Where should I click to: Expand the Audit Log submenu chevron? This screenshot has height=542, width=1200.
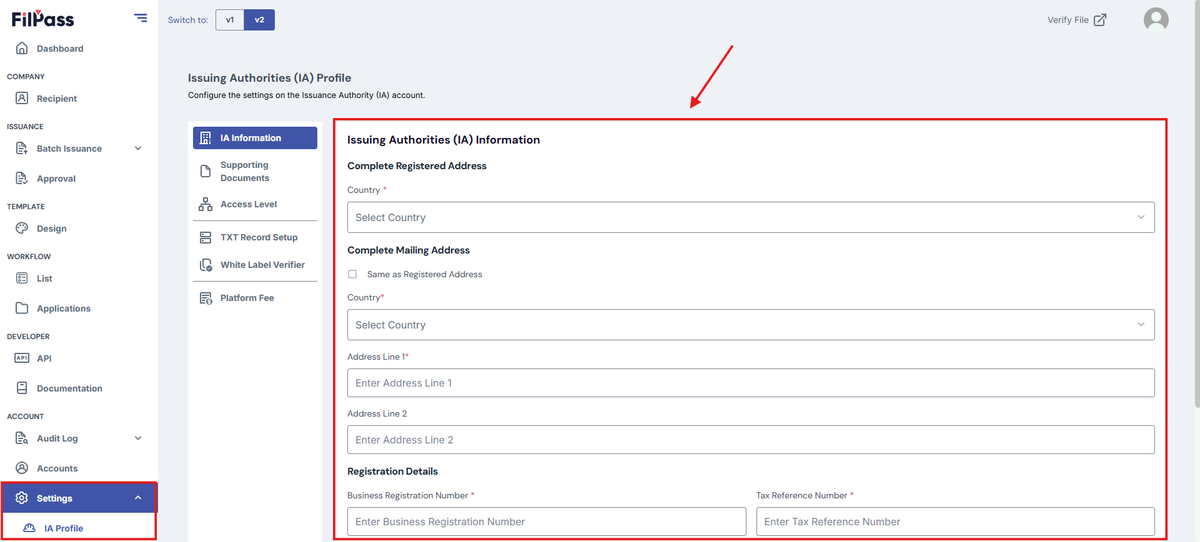point(138,438)
